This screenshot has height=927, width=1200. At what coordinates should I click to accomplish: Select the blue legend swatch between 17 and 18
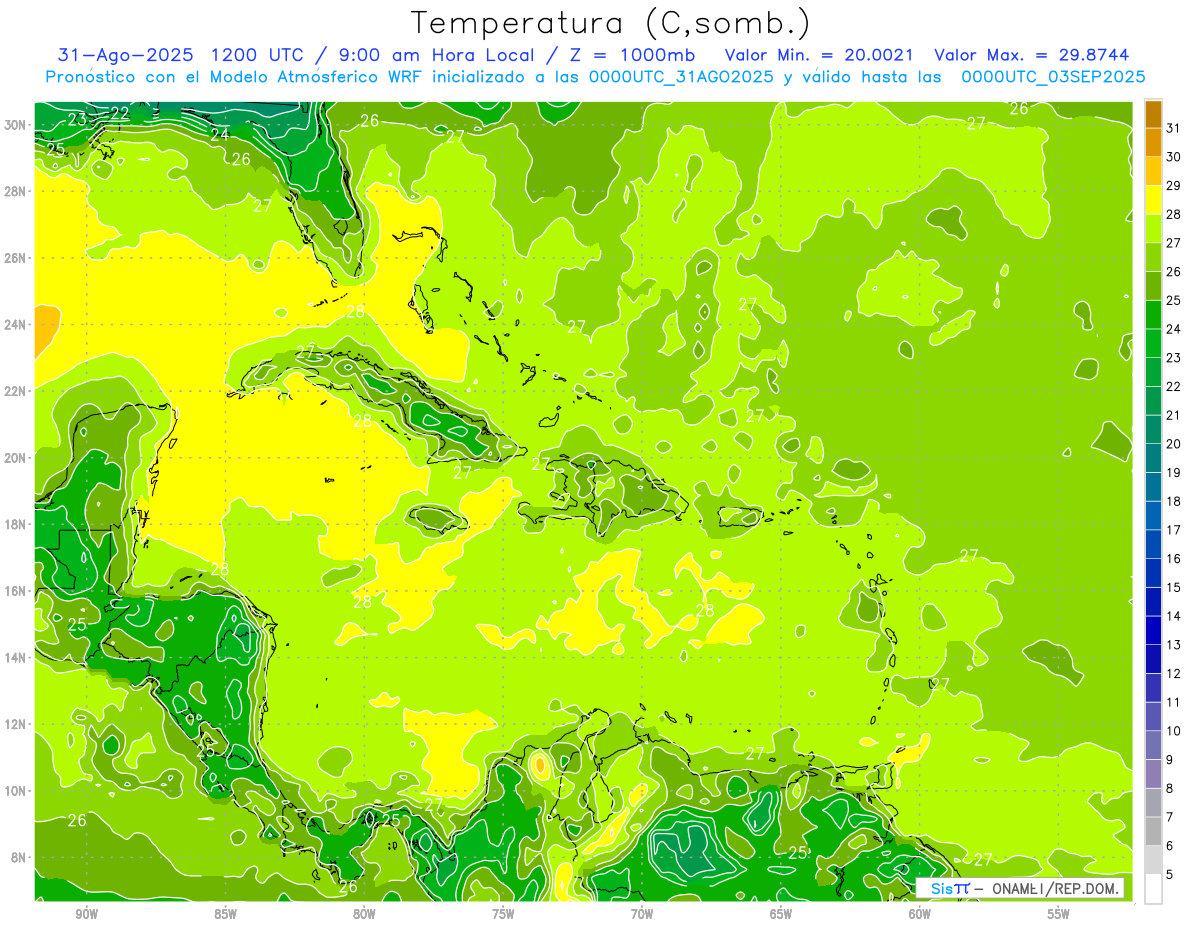tap(1153, 515)
